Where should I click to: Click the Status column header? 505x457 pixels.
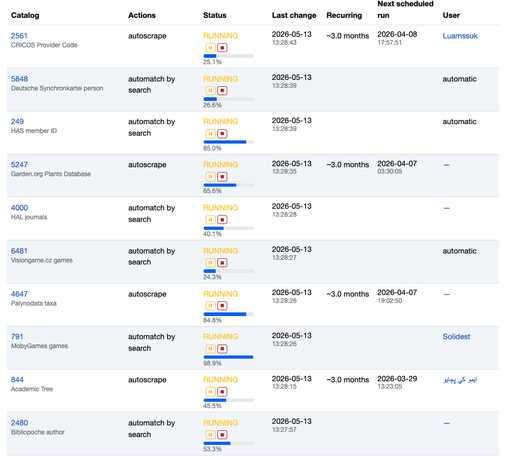pos(215,15)
